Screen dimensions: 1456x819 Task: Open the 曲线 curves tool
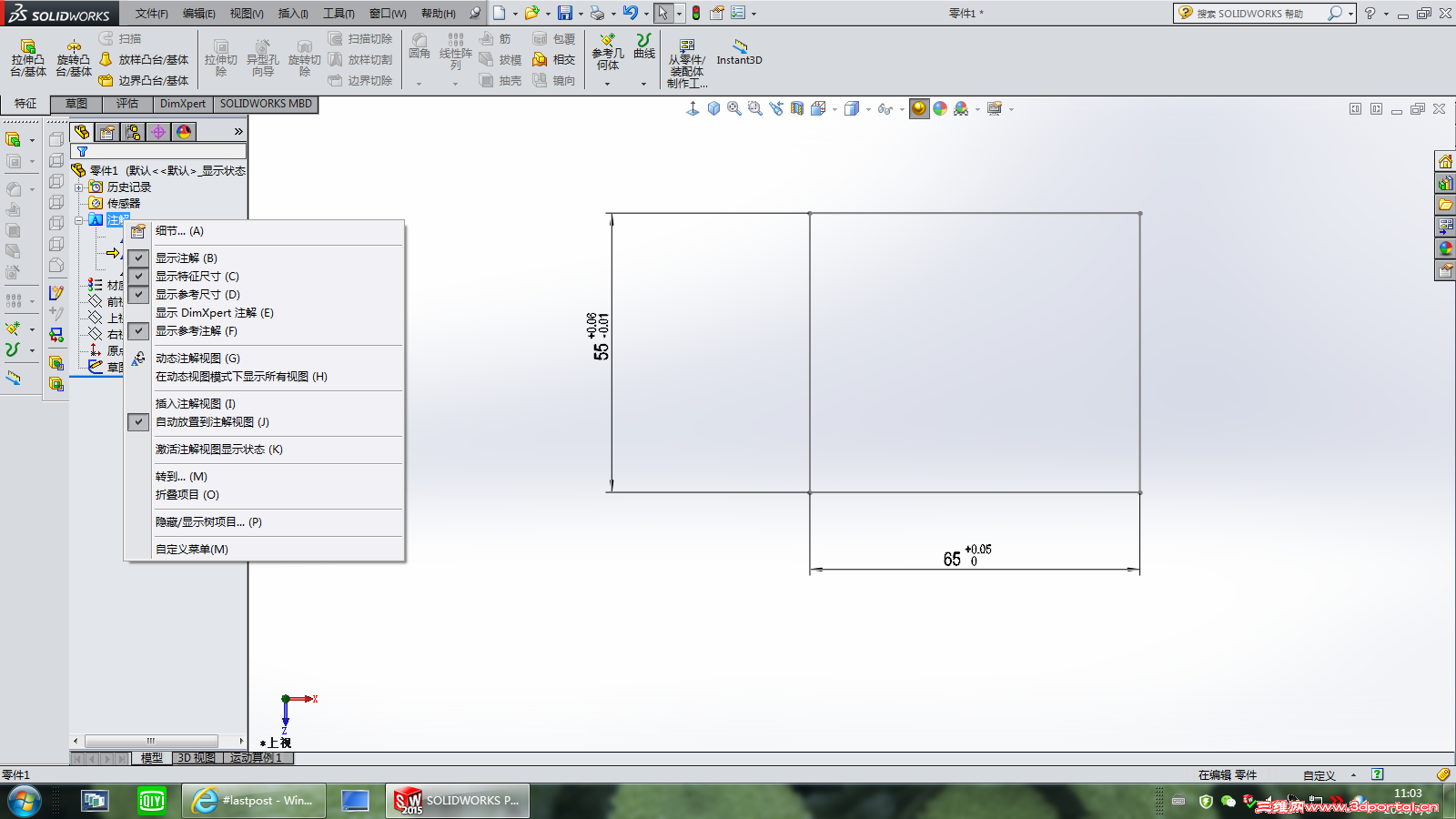point(644,47)
